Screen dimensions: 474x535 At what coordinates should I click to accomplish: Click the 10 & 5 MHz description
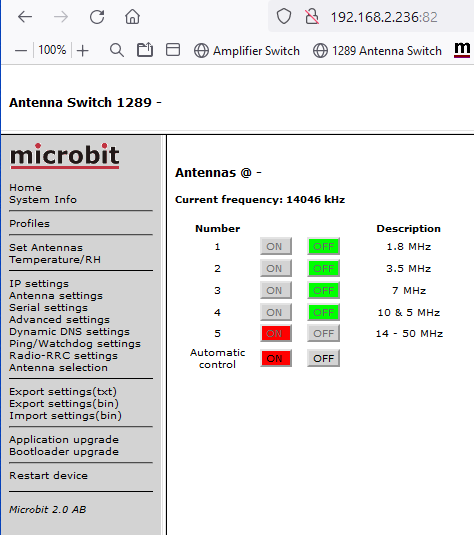(x=409, y=312)
